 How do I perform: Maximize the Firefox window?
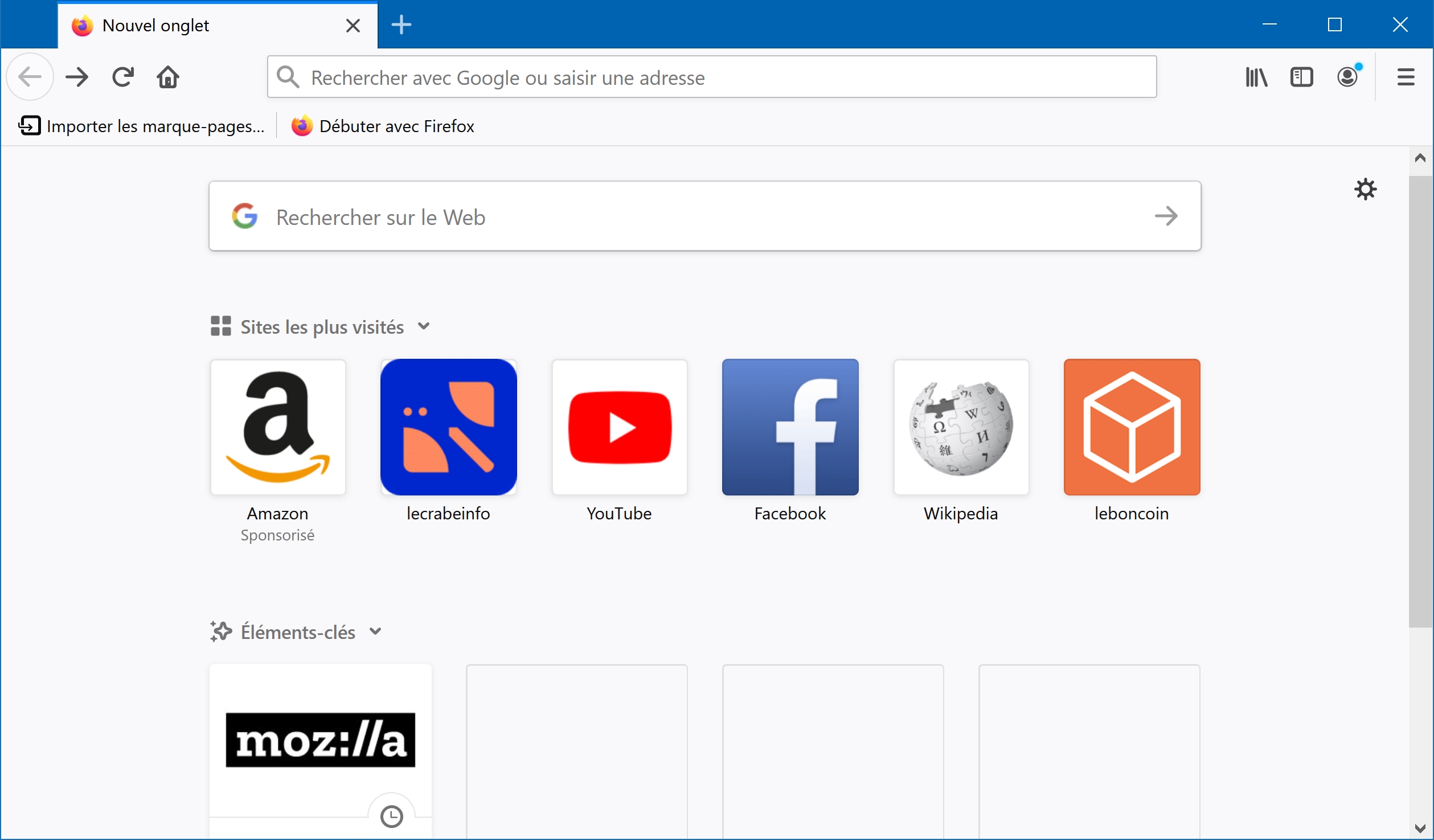pyautogui.click(x=1335, y=24)
